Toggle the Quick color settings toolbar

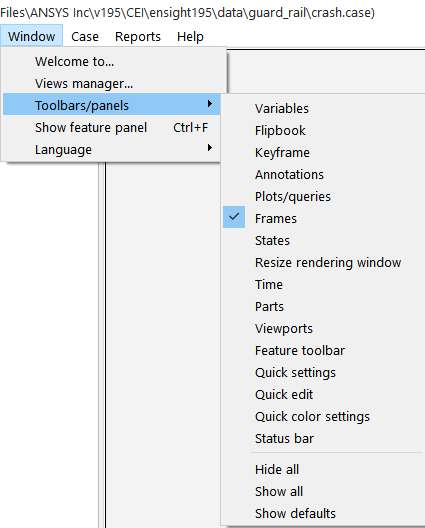(x=323, y=417)
